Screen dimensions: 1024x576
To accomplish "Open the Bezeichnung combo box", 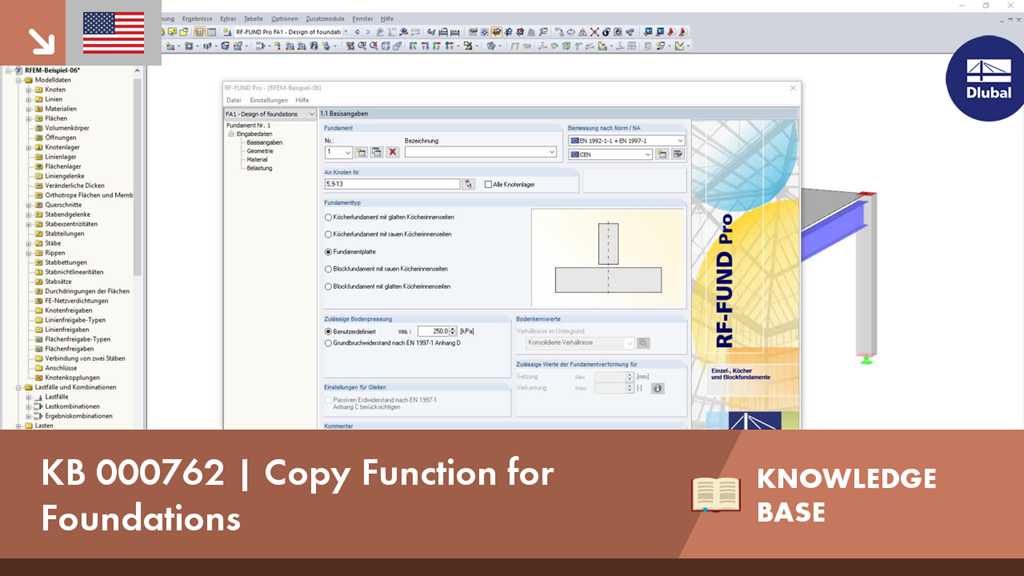I will 481,152.
